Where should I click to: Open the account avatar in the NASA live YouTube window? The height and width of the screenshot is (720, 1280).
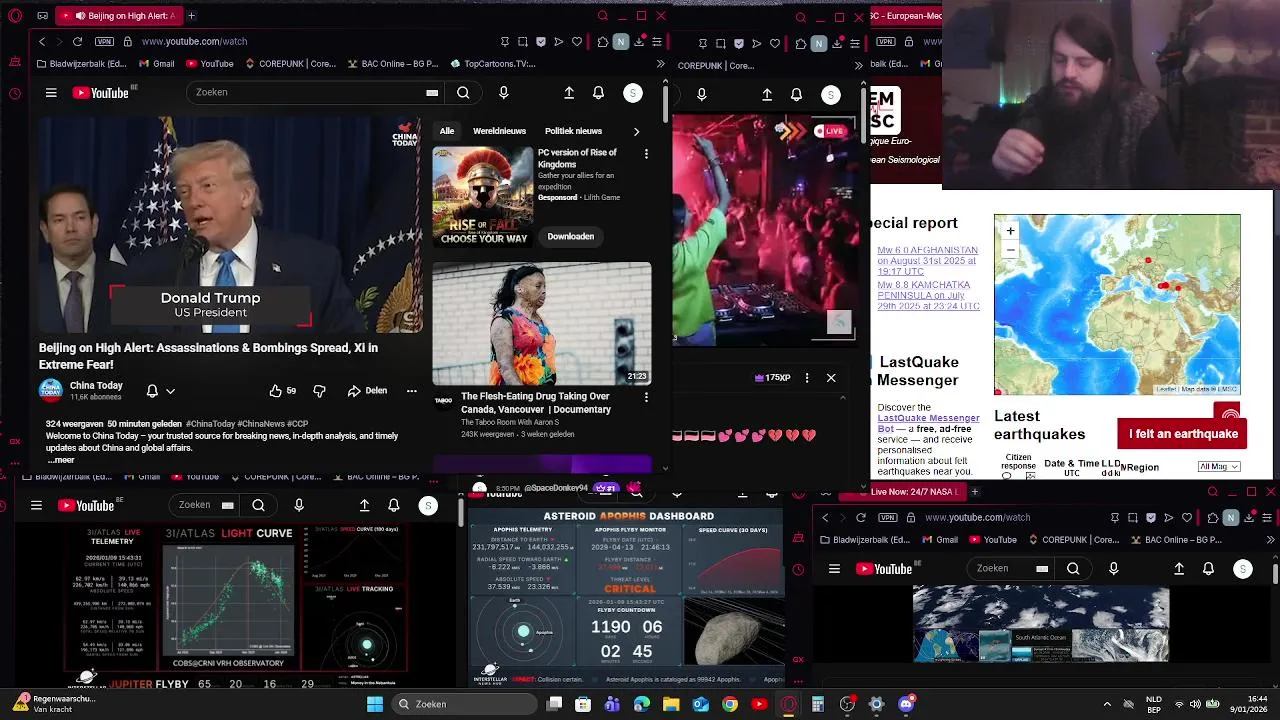tap(1243, 569)
